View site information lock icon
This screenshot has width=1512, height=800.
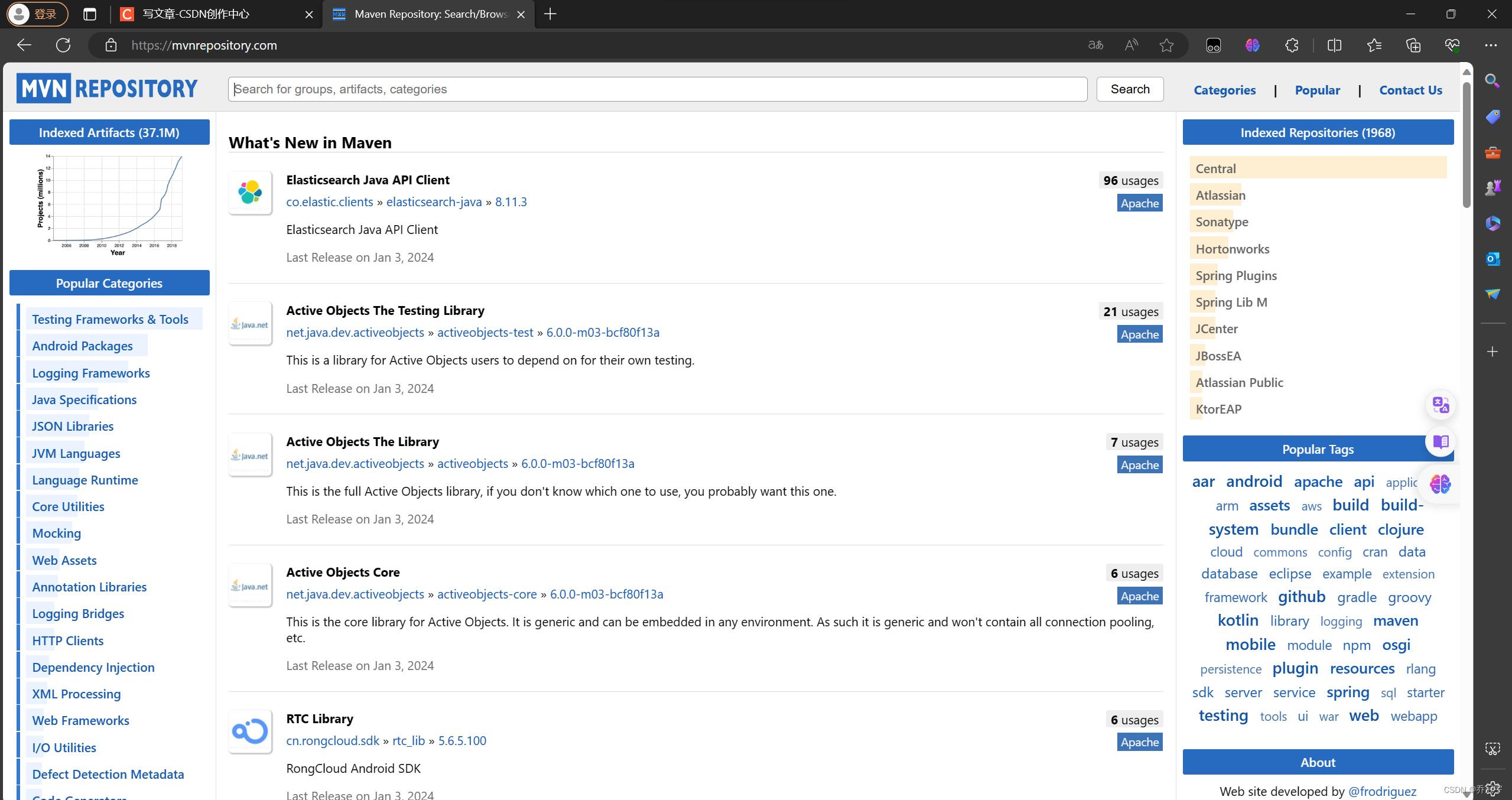coord(111,45)
